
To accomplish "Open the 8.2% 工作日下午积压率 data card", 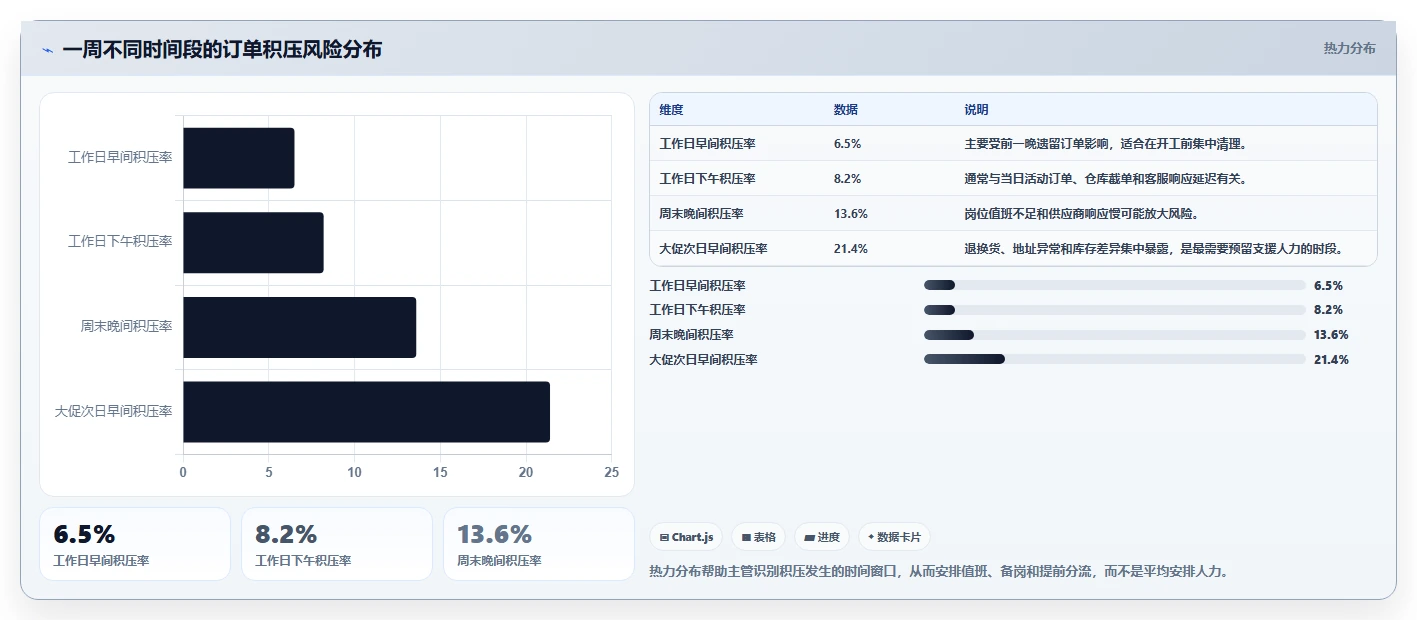I will (337, 544).
